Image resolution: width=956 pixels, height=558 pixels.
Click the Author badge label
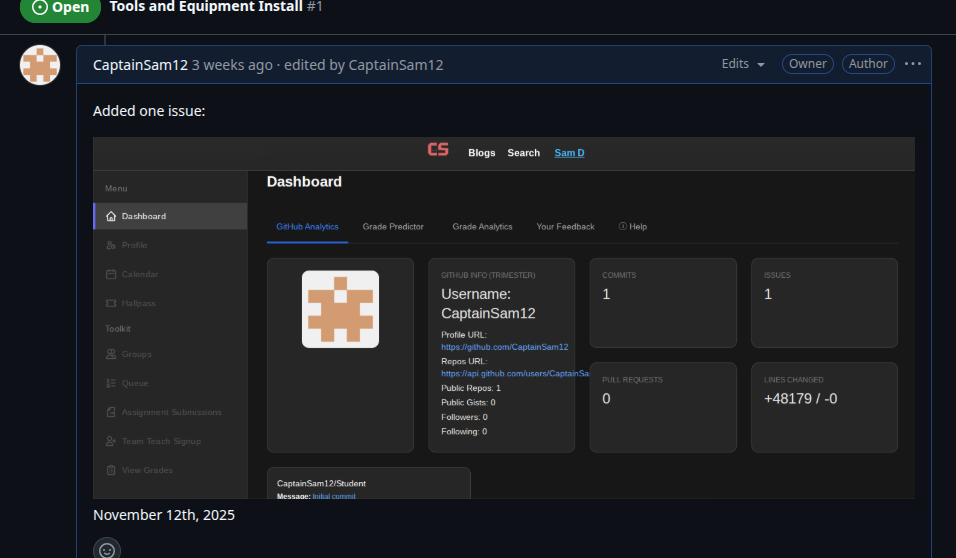pos(868,64)
